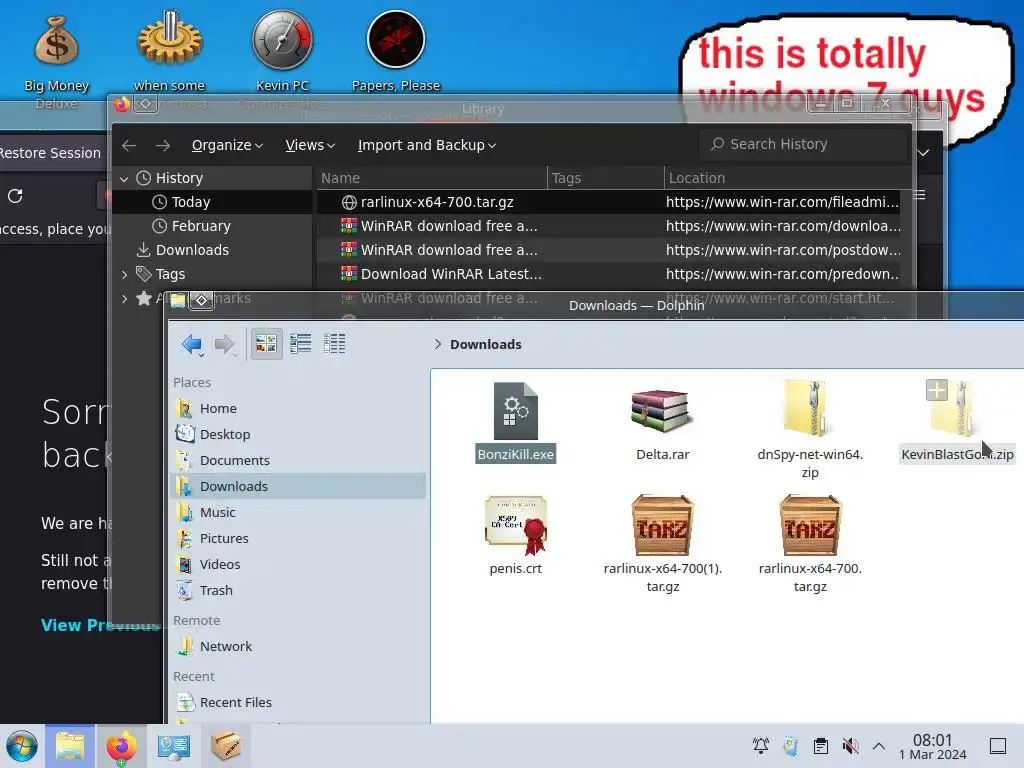Screen dimensions: 1024x768
Task: Click the muted volume tray icon
Action: point(850,746)
